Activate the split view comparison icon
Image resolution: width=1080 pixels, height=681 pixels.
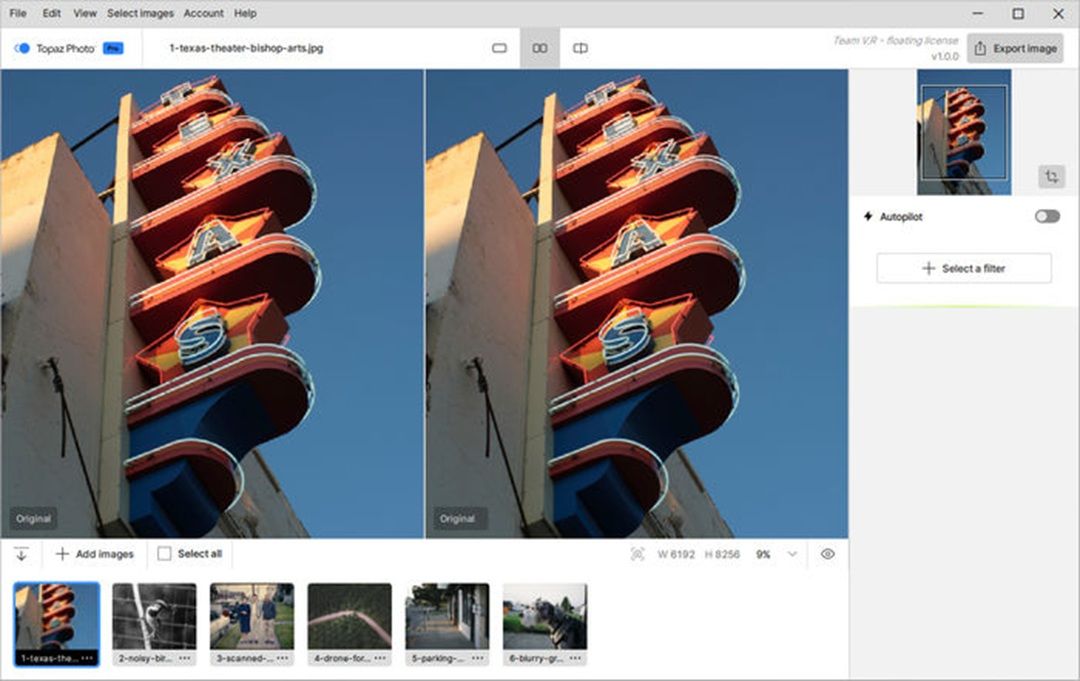[580, 47]
